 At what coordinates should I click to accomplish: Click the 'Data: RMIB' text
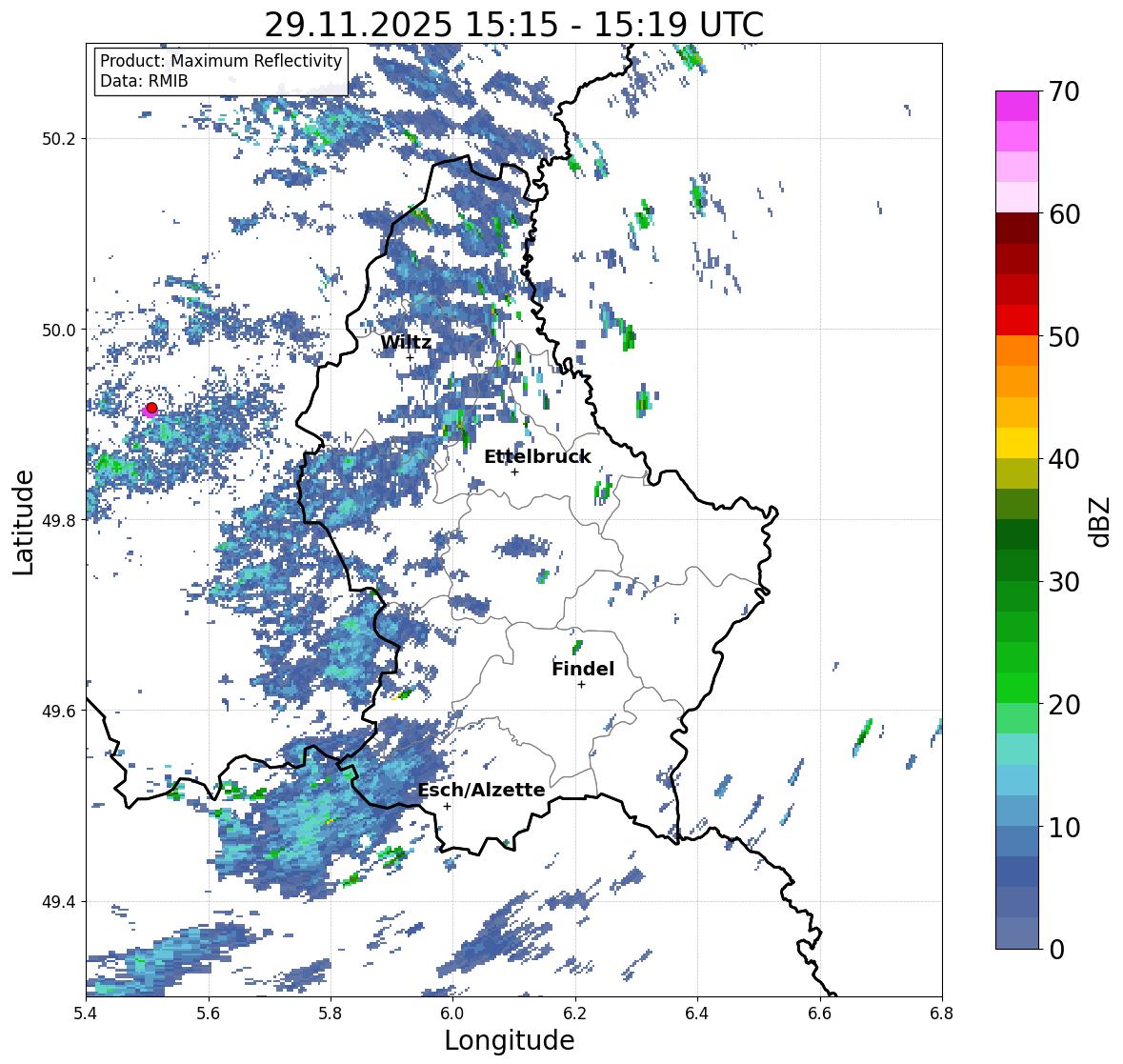coord(144,81)
